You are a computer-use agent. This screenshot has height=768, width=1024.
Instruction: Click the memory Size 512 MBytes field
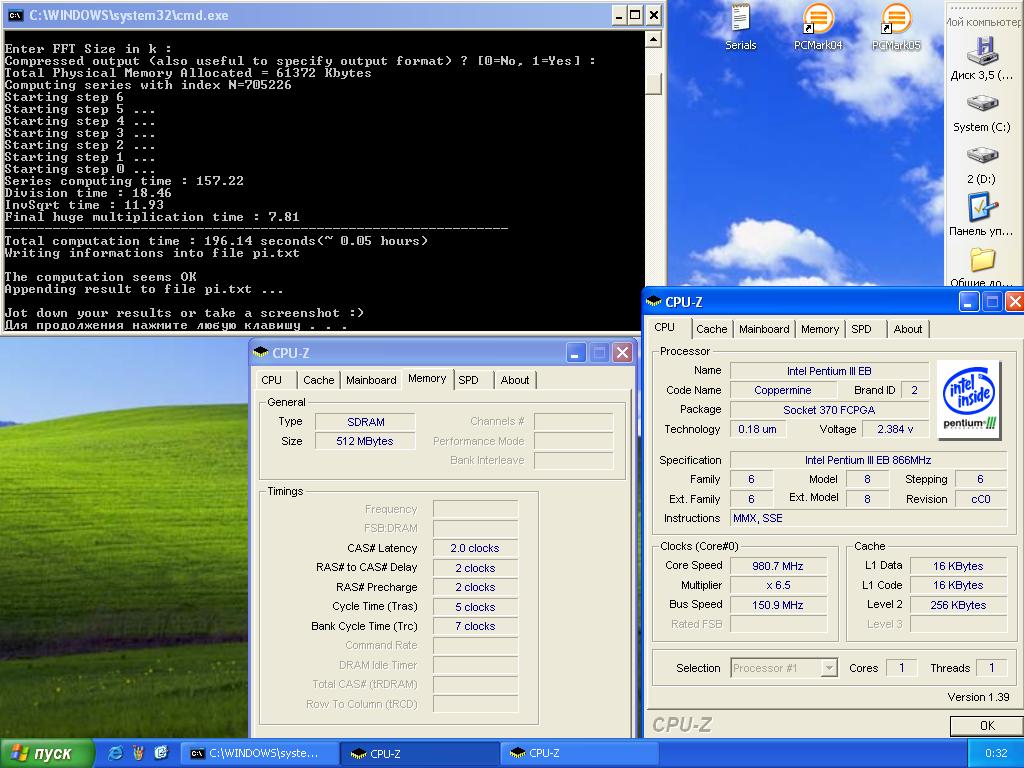pos(365,441)
